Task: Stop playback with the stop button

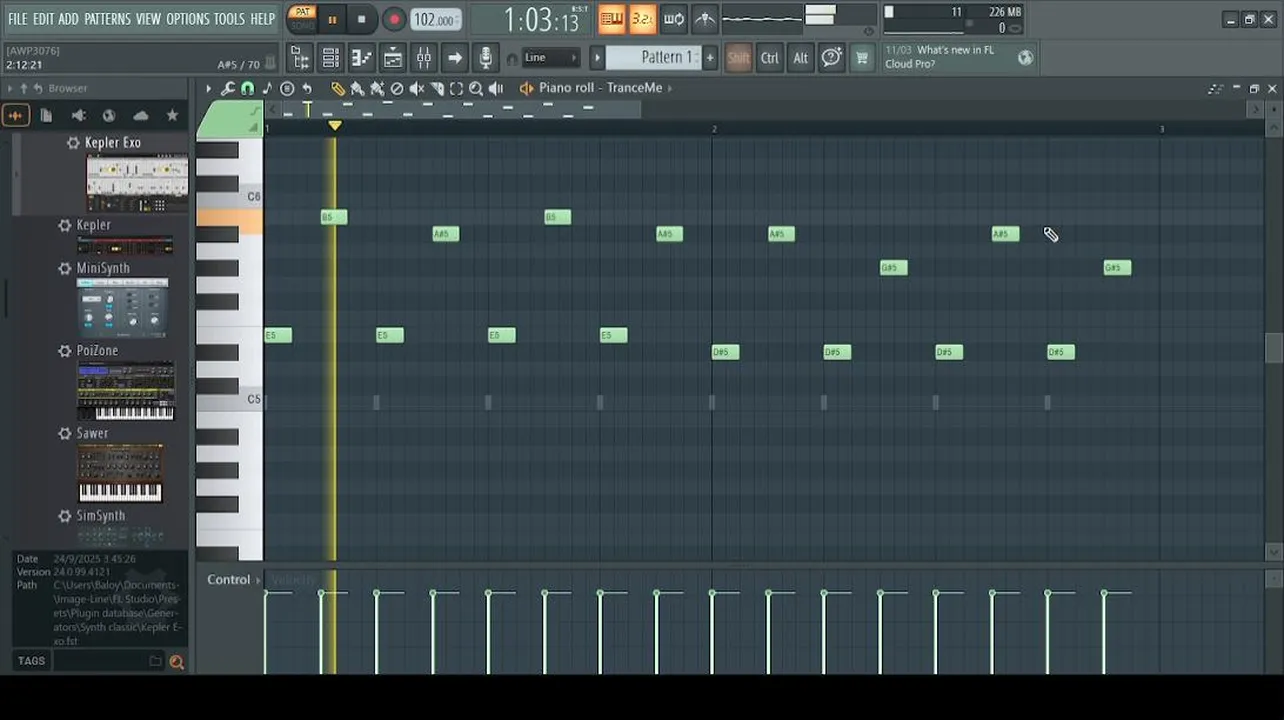Action: [361, 19]
